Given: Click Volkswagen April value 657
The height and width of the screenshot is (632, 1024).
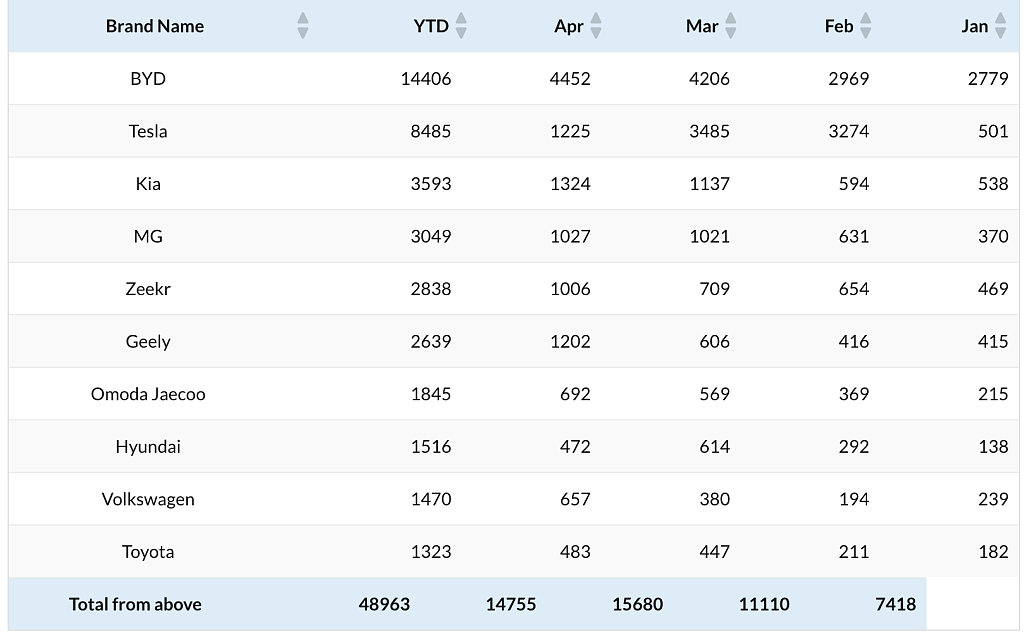Looking at the screenshot, I should pos(575,499).
